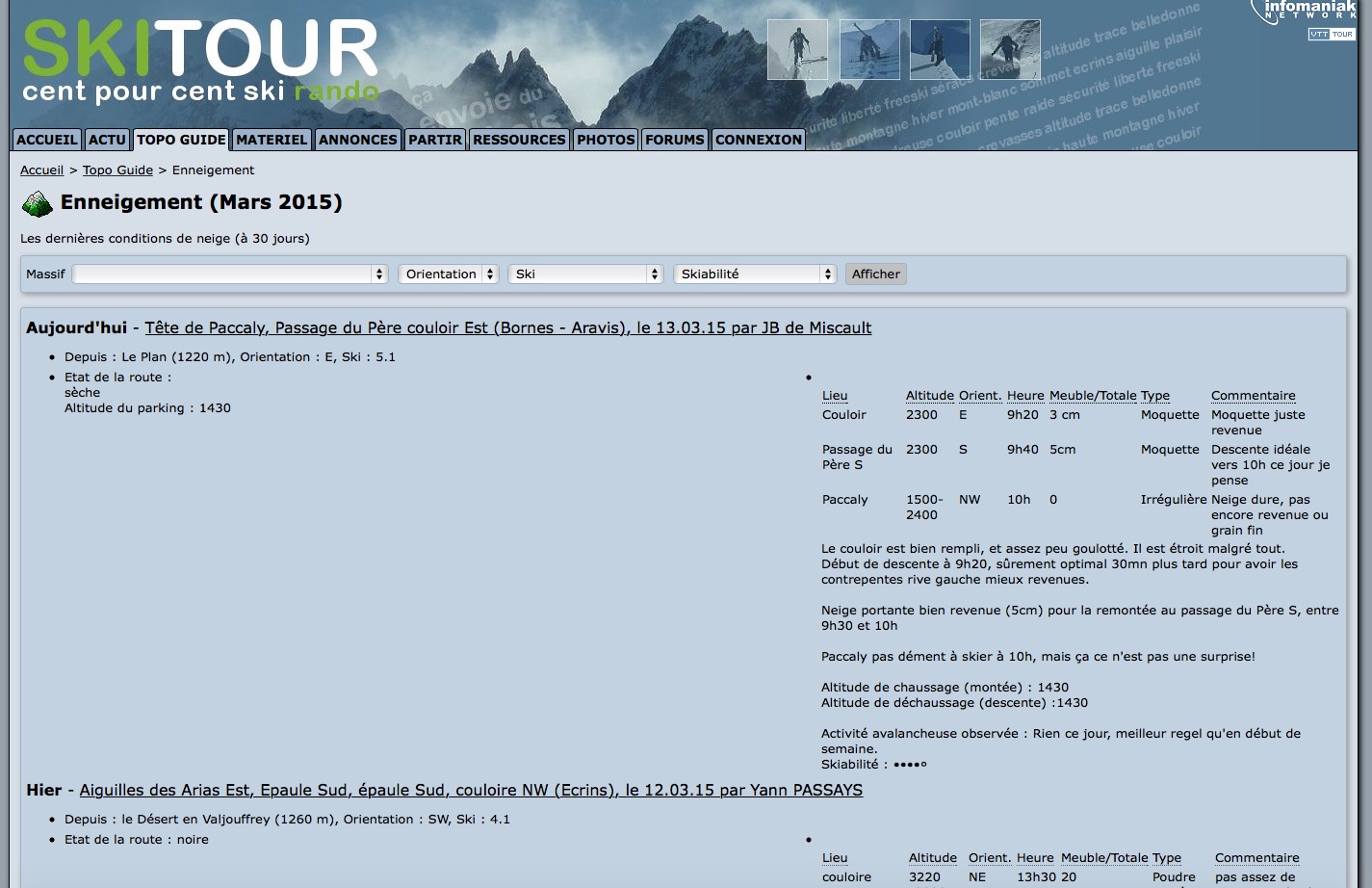Click Type header in Tête de Paccaly table

coord(1155,396)
